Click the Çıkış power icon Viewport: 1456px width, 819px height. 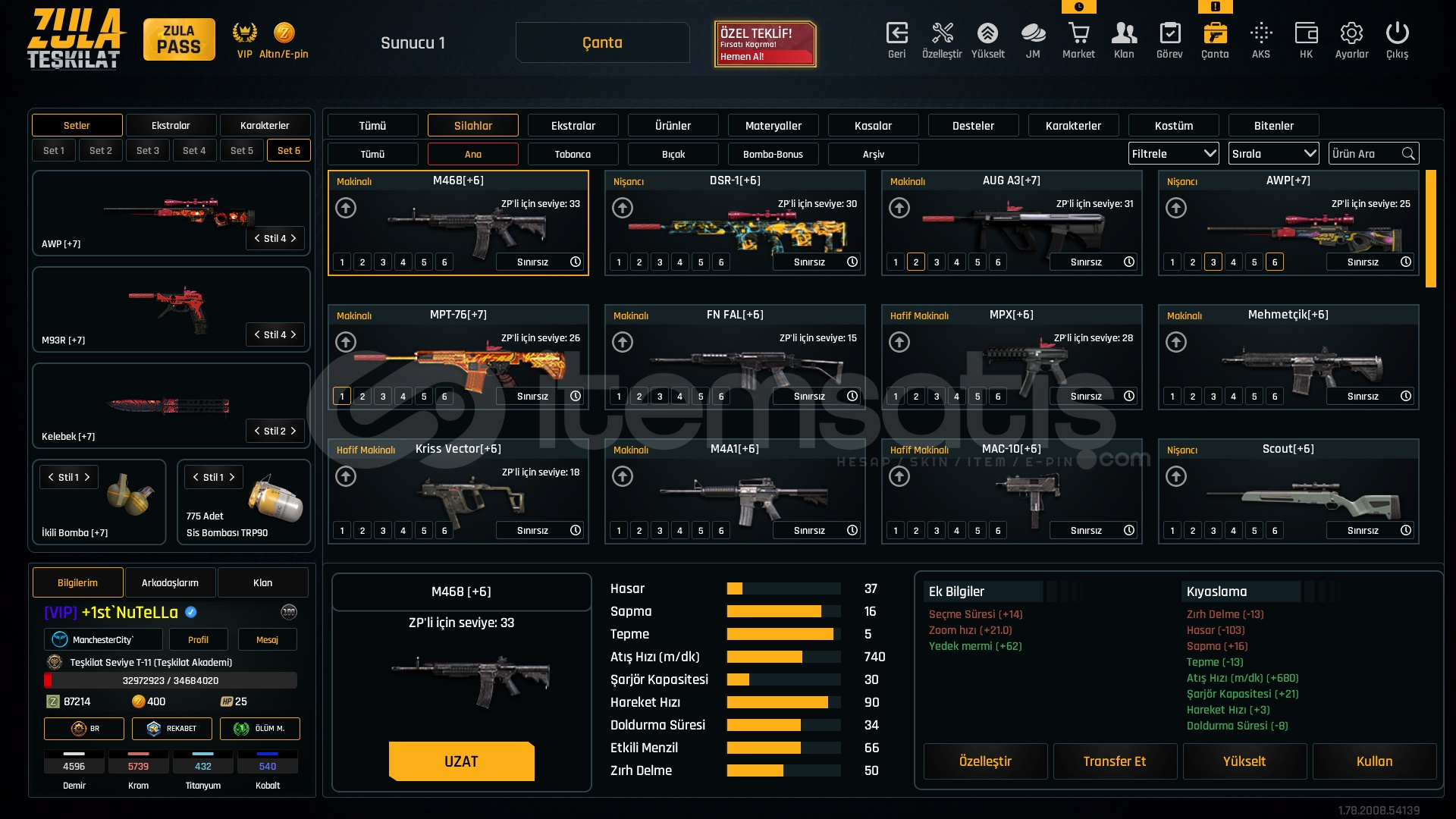coord(1397,33)
